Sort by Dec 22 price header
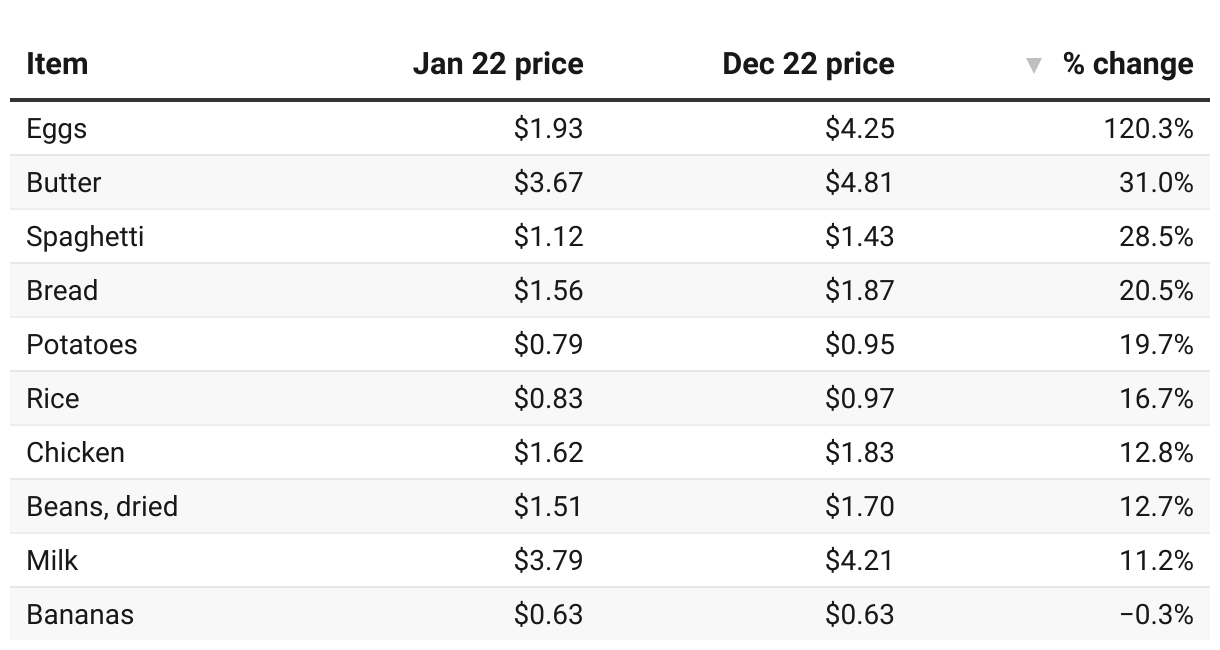 point(808,64)
